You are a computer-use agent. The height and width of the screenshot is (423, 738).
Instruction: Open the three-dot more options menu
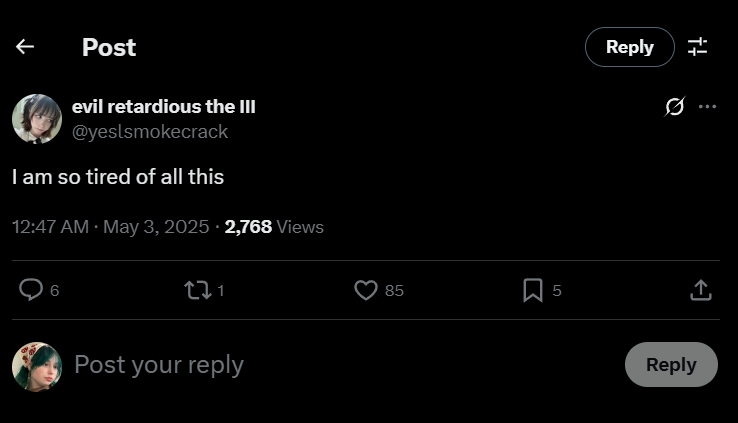click(707, 107)
